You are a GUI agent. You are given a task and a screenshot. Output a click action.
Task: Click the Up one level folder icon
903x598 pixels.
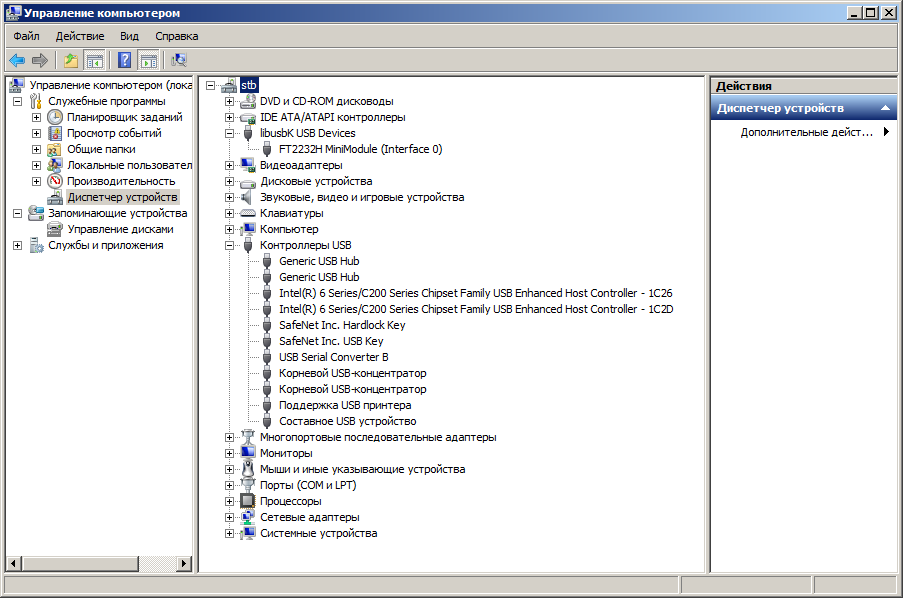pos(71,60)
